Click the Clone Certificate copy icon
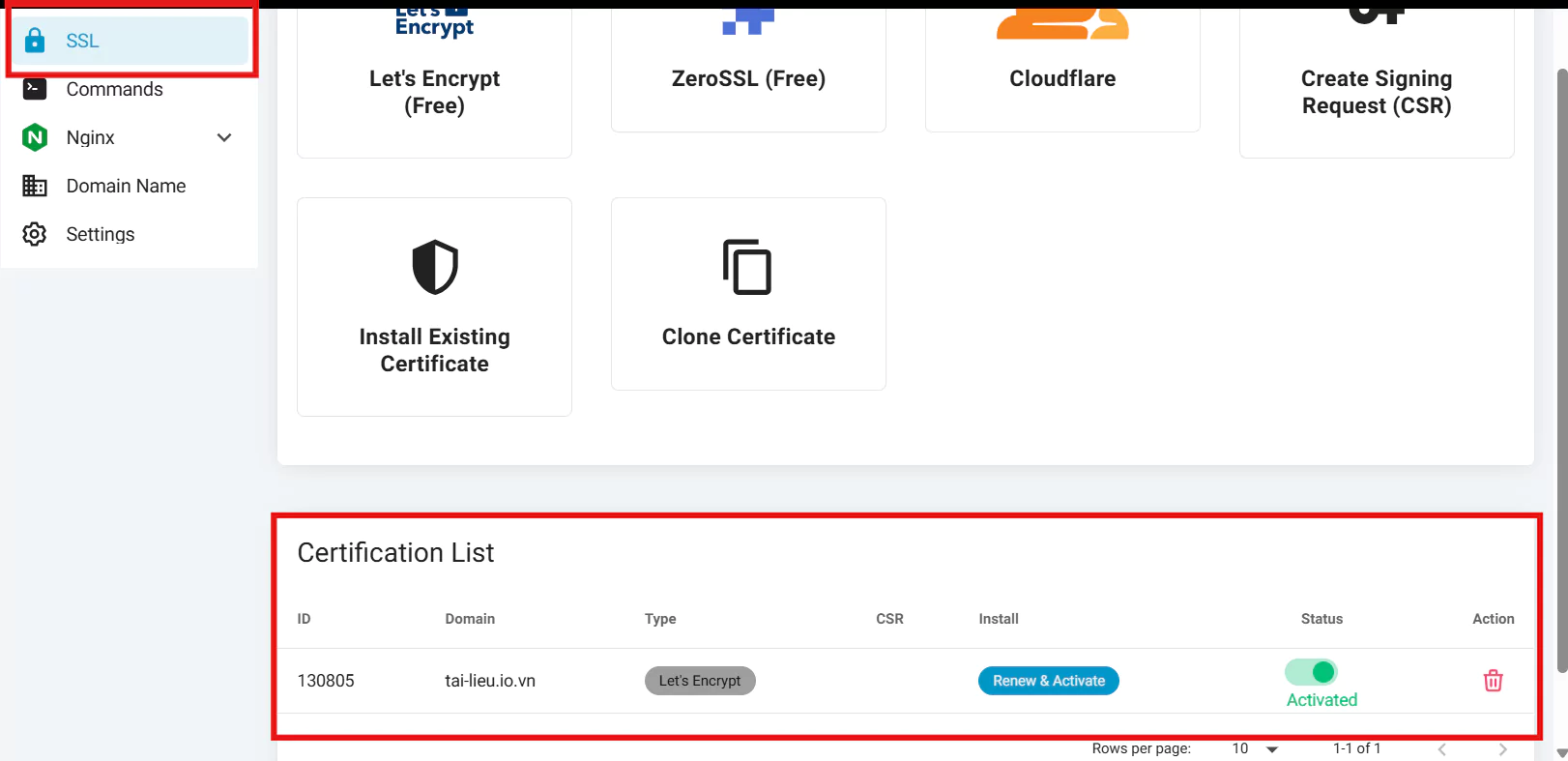This screenshot has height=761, width=1568. [x=747, y=267]
